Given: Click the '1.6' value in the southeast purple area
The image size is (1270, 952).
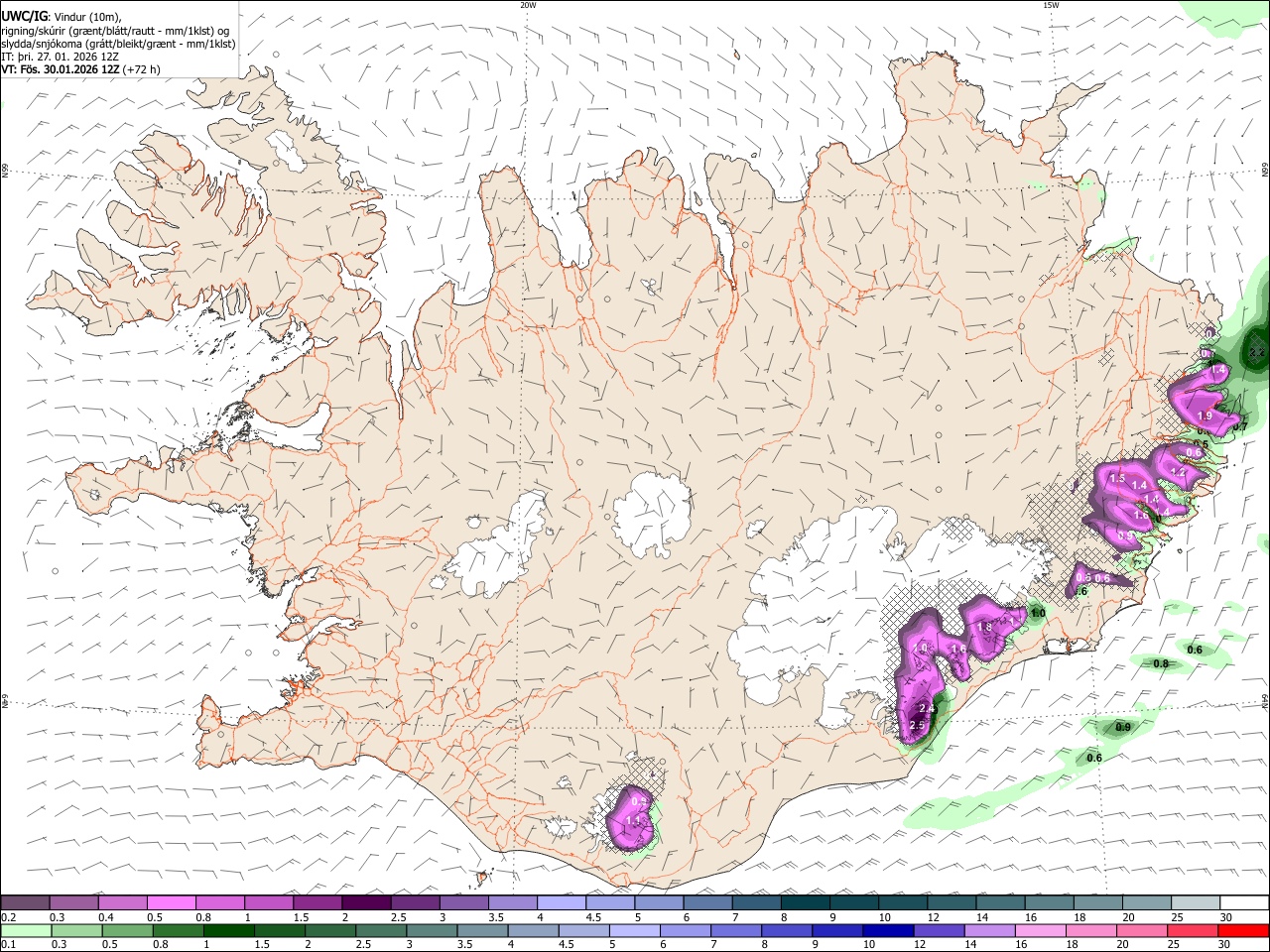Looking at the screenshot, I should (x=958, y=650).
